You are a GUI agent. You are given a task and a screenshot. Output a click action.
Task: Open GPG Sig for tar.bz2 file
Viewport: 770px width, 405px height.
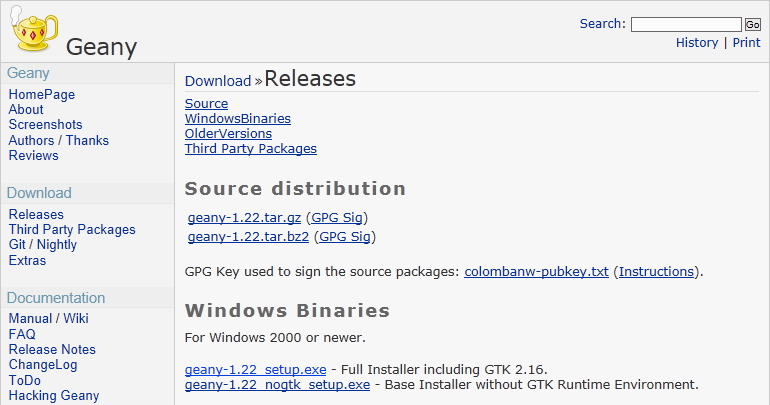coord(345,237)
